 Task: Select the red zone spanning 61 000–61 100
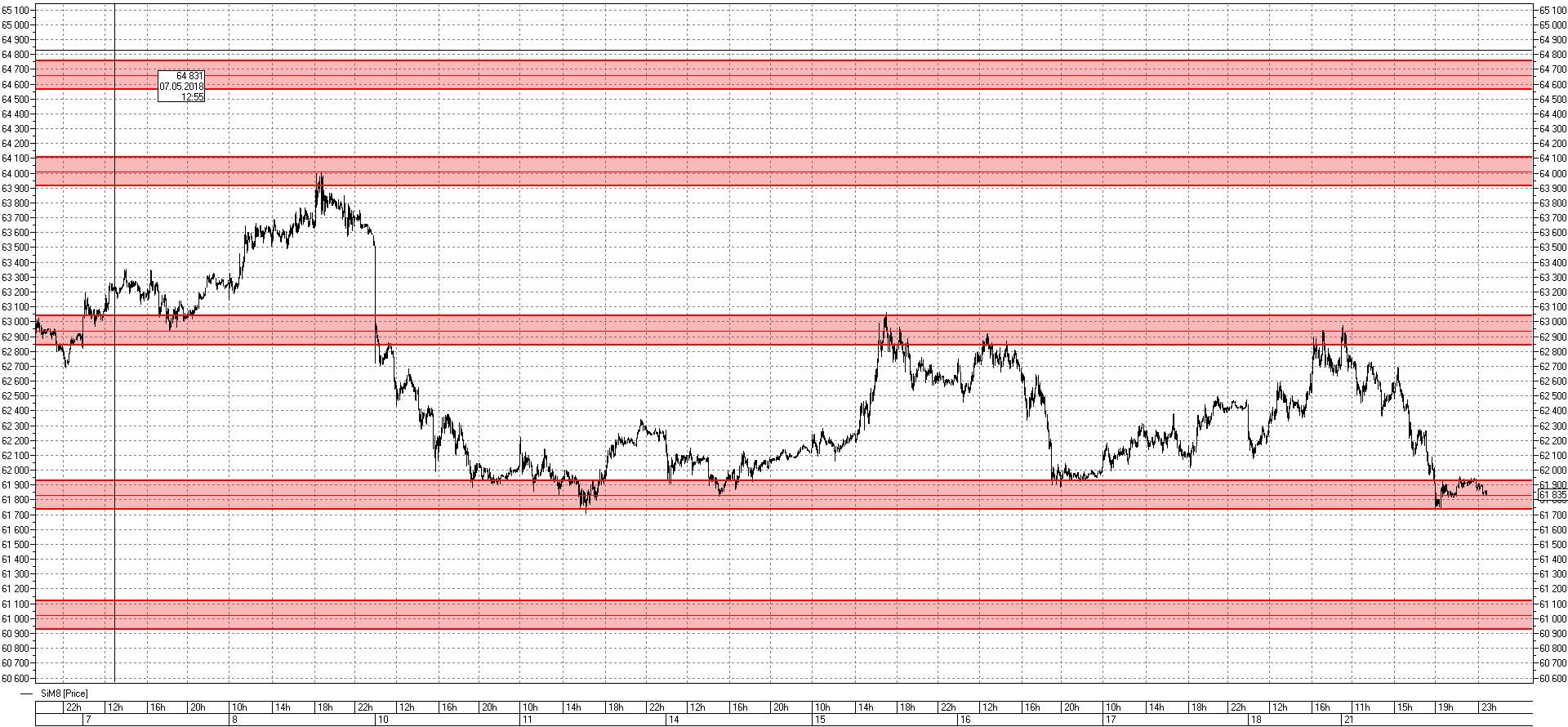[784, 615]
